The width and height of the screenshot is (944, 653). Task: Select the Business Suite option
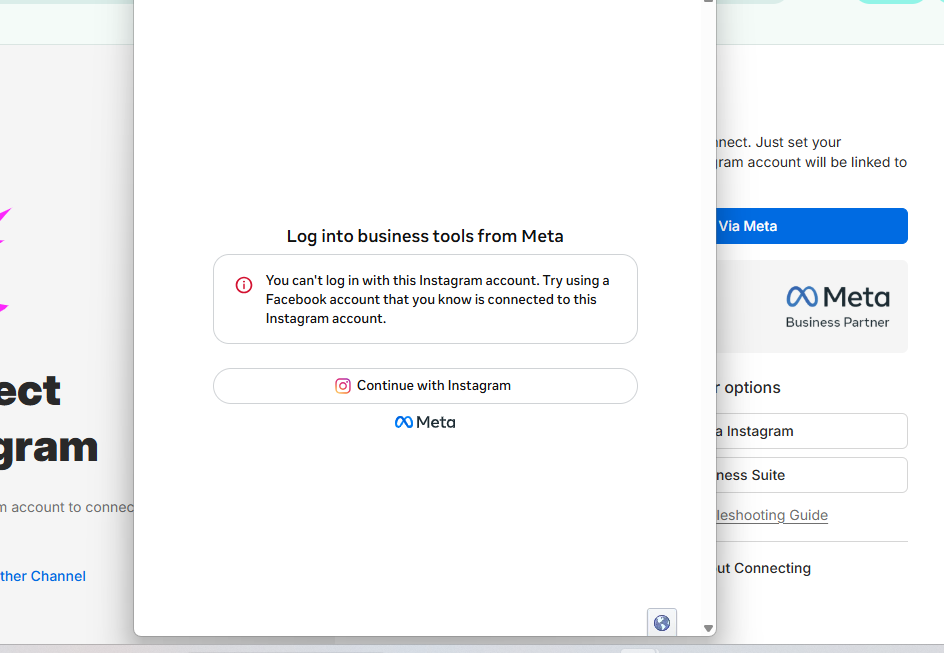coord(812,475)
